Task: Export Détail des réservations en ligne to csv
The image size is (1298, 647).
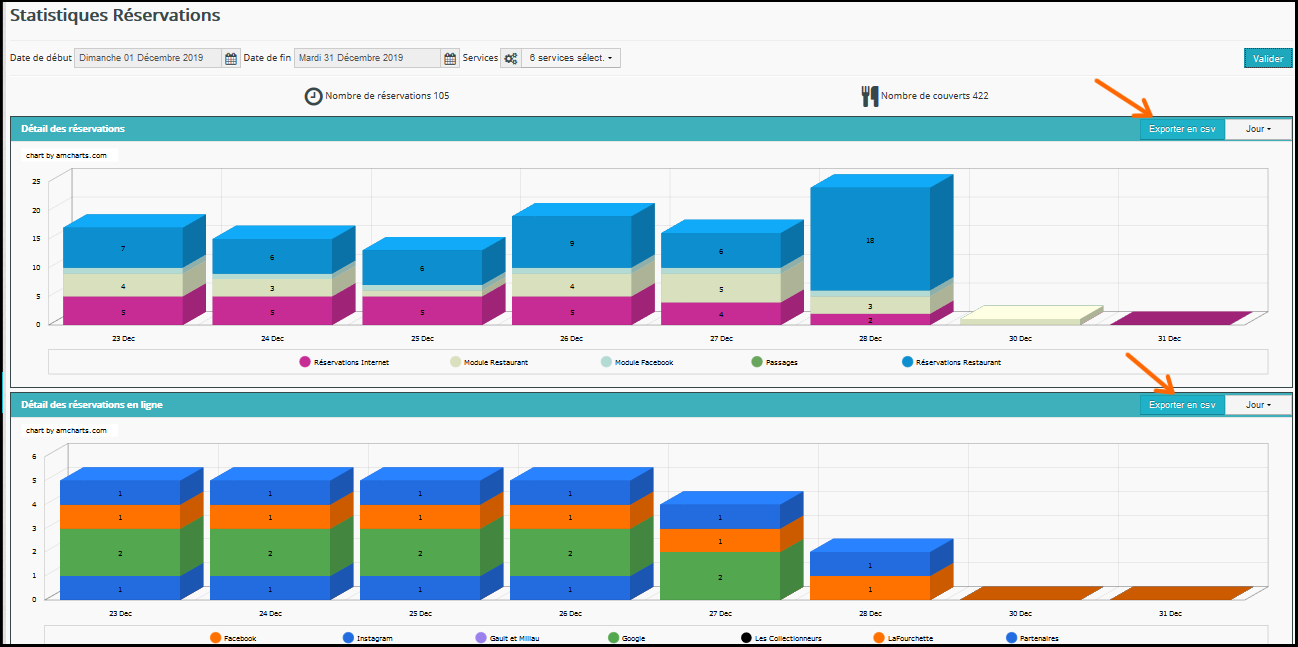Action: point(1182,405)
